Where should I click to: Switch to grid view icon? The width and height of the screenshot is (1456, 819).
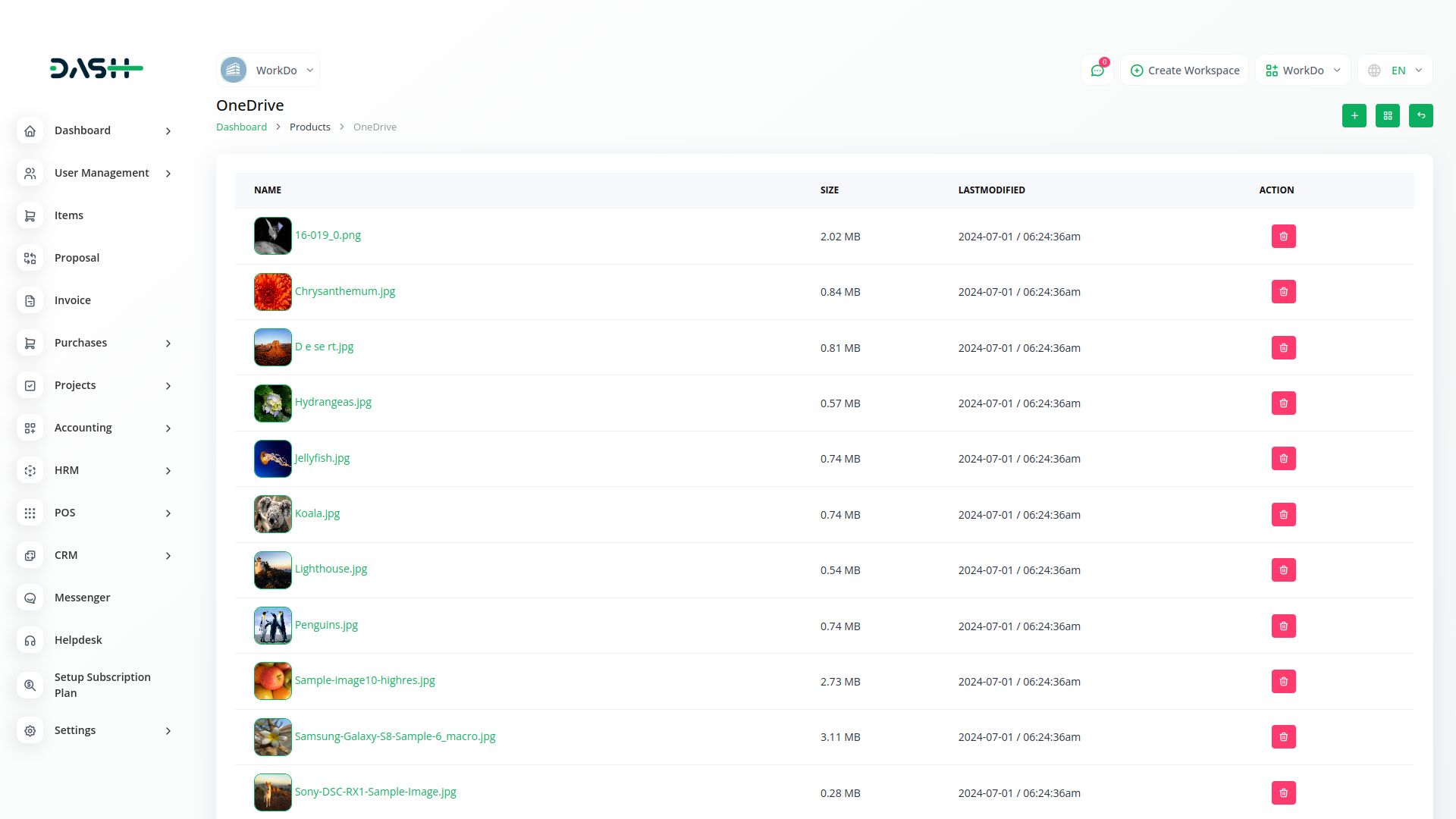pos(1387,116)
